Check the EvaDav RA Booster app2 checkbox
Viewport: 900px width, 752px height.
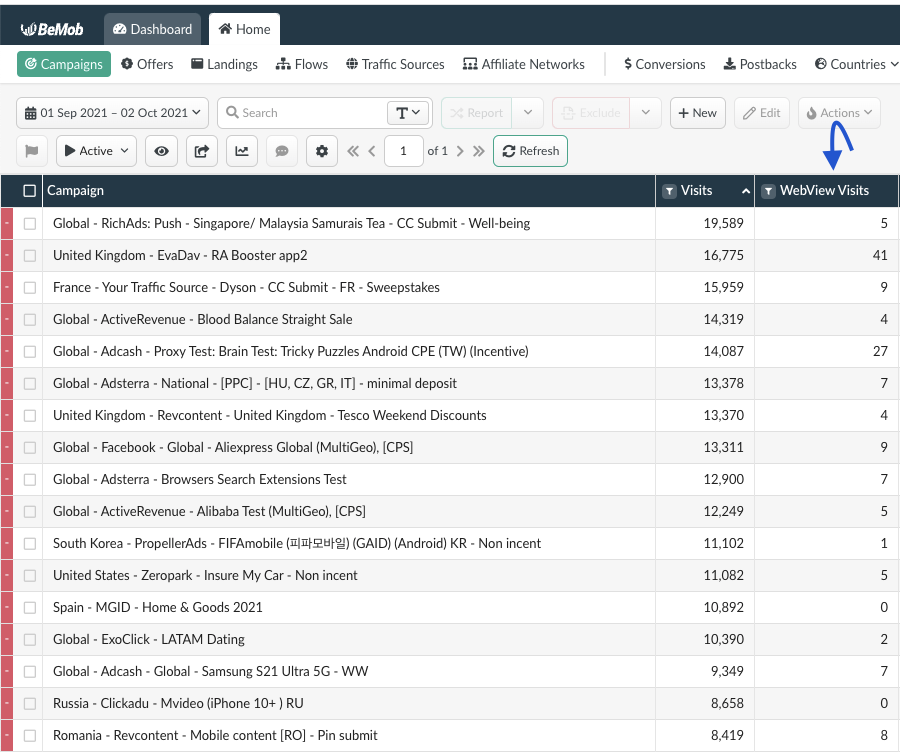click(x=30, y=255)
